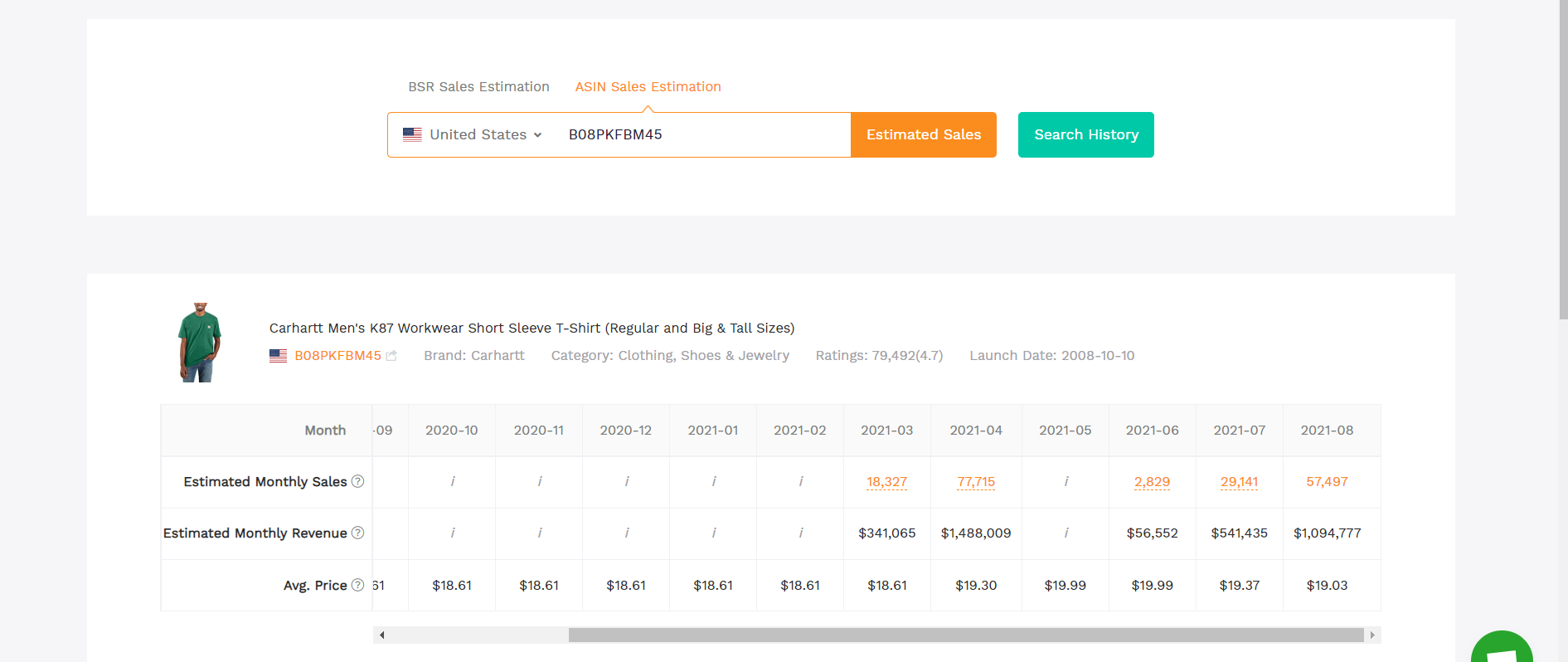Open the green chat widget
Screen dimensions: 1568x662
tap(1502, 647)
